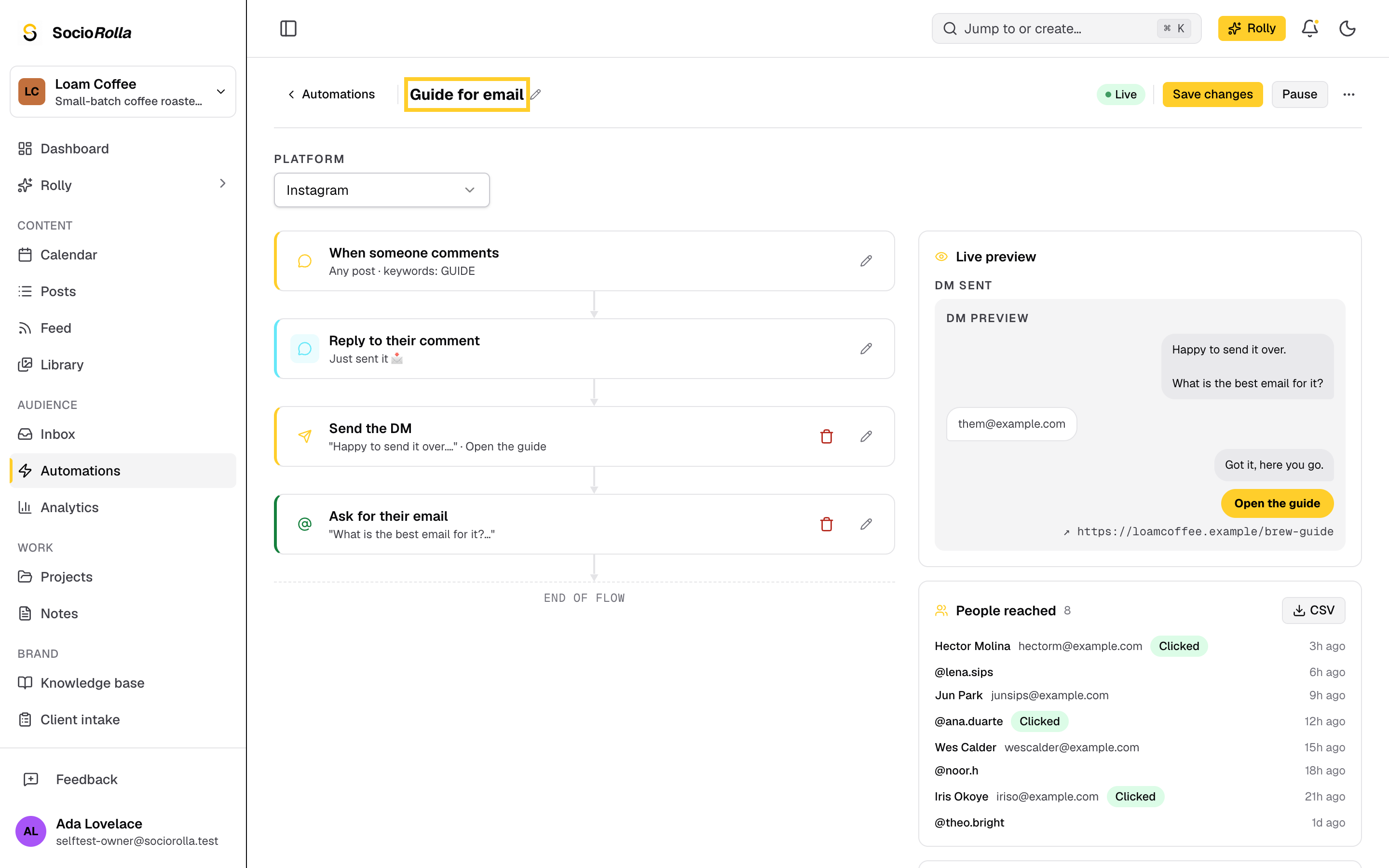This screenshot has width=1389, height=868.
Task: Open Knowledge base
Action: [x=123, y=683]
